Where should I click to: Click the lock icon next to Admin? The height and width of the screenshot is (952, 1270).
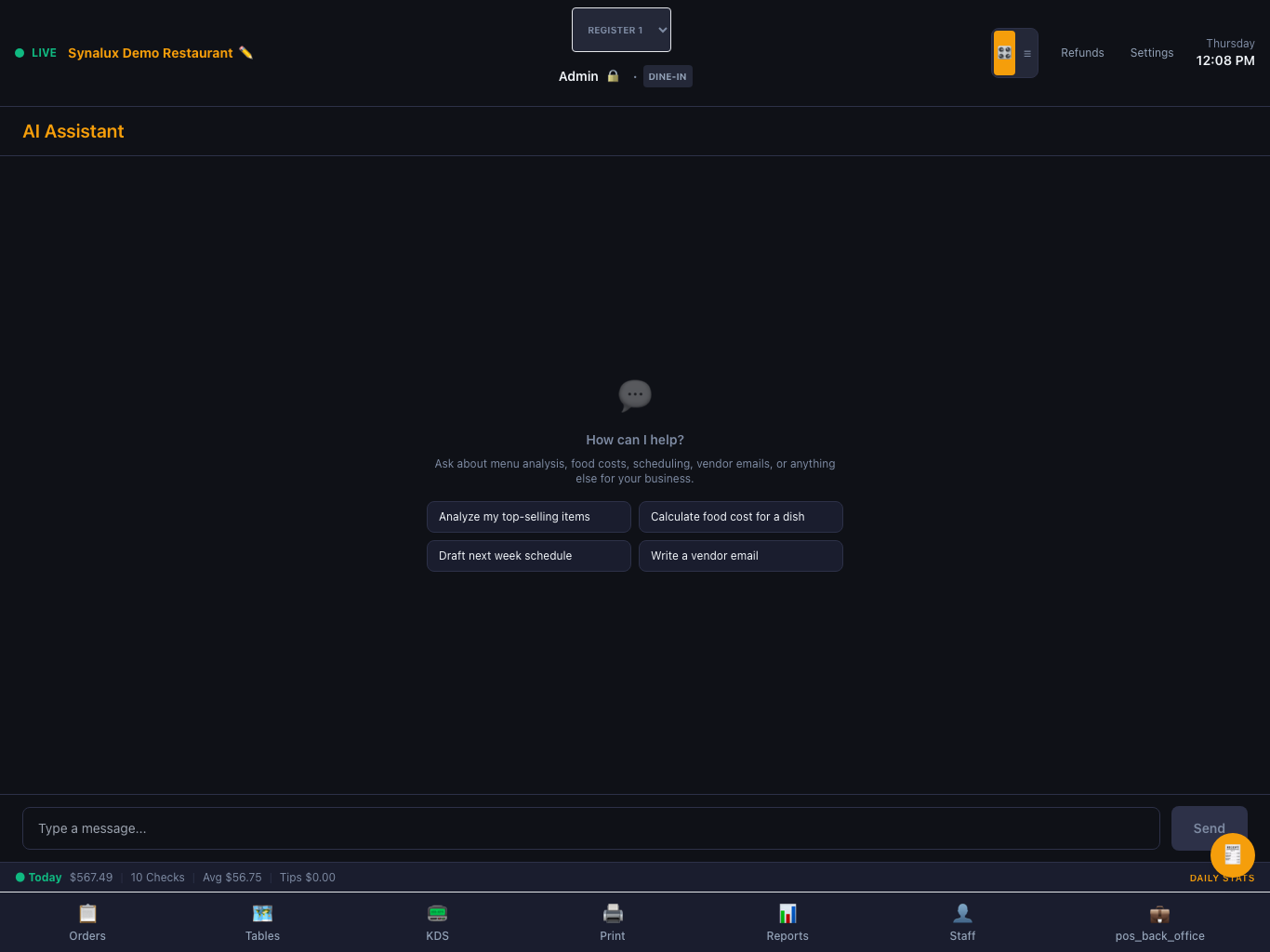[613, 76]
